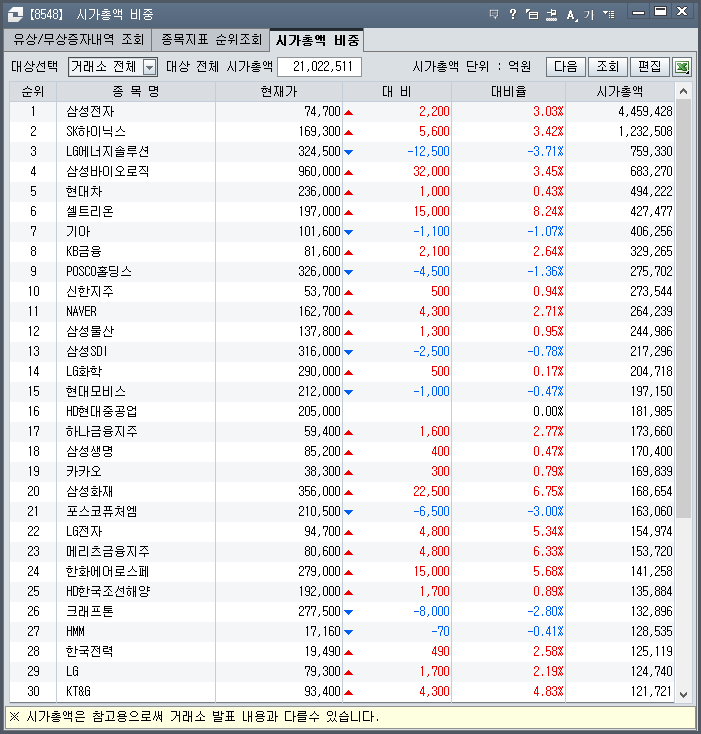The width and height of the screenshot is (701, 734).
Task: Select the 삼성생명 row
Action: pyautogui.click(x=342, y=451)
